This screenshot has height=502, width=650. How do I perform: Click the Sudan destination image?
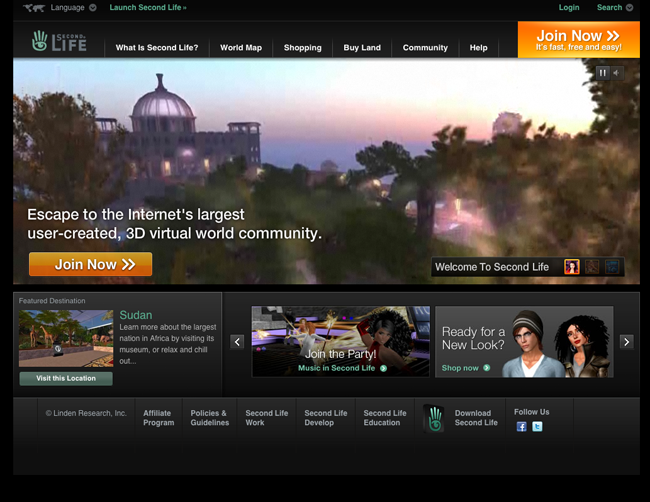[66, 338]
